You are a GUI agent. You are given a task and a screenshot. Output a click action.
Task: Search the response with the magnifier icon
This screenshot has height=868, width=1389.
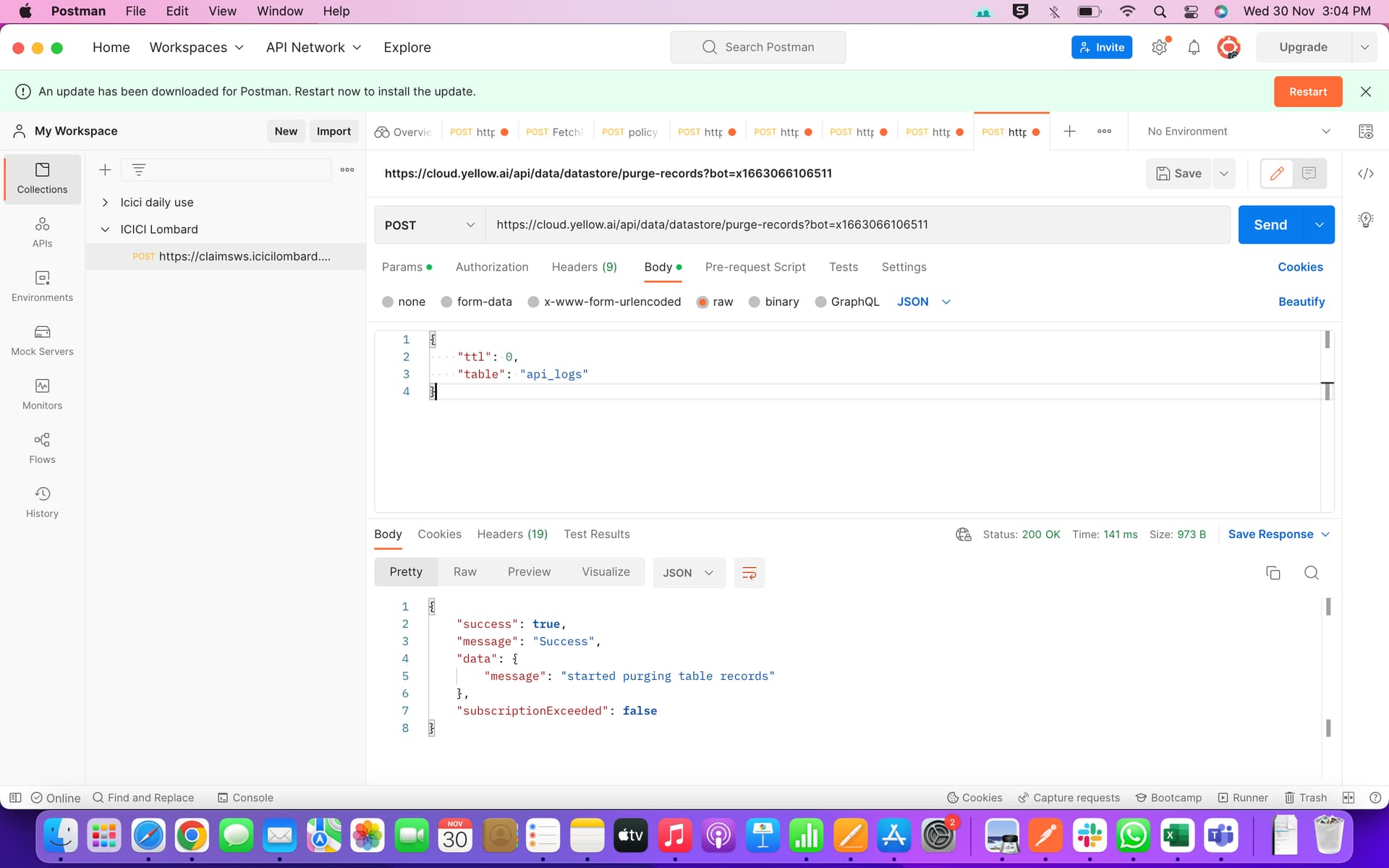pos(1311,573)
